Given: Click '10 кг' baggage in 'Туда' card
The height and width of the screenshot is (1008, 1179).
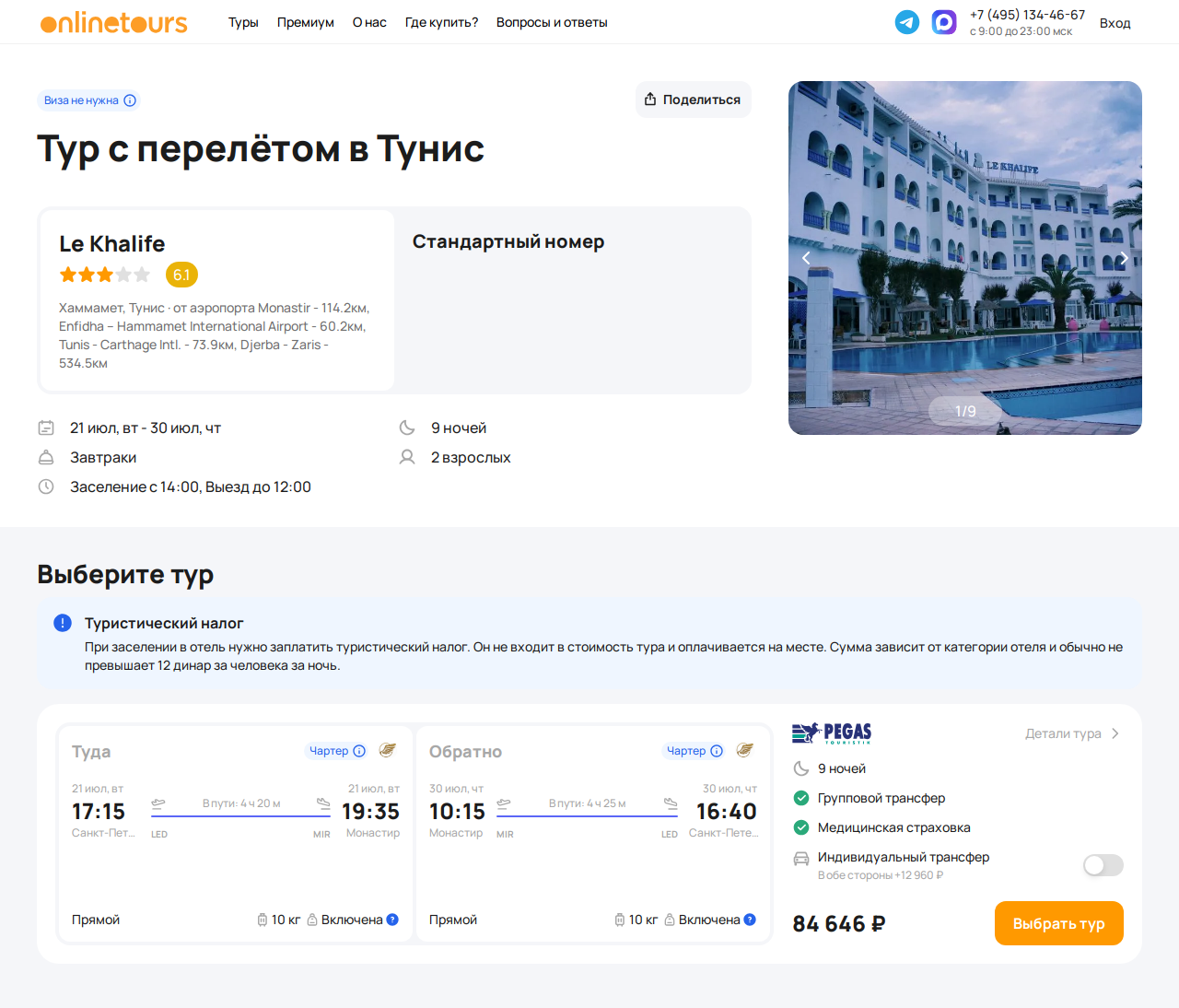Looking at the screenshot, I should click(x=279, y=920).
